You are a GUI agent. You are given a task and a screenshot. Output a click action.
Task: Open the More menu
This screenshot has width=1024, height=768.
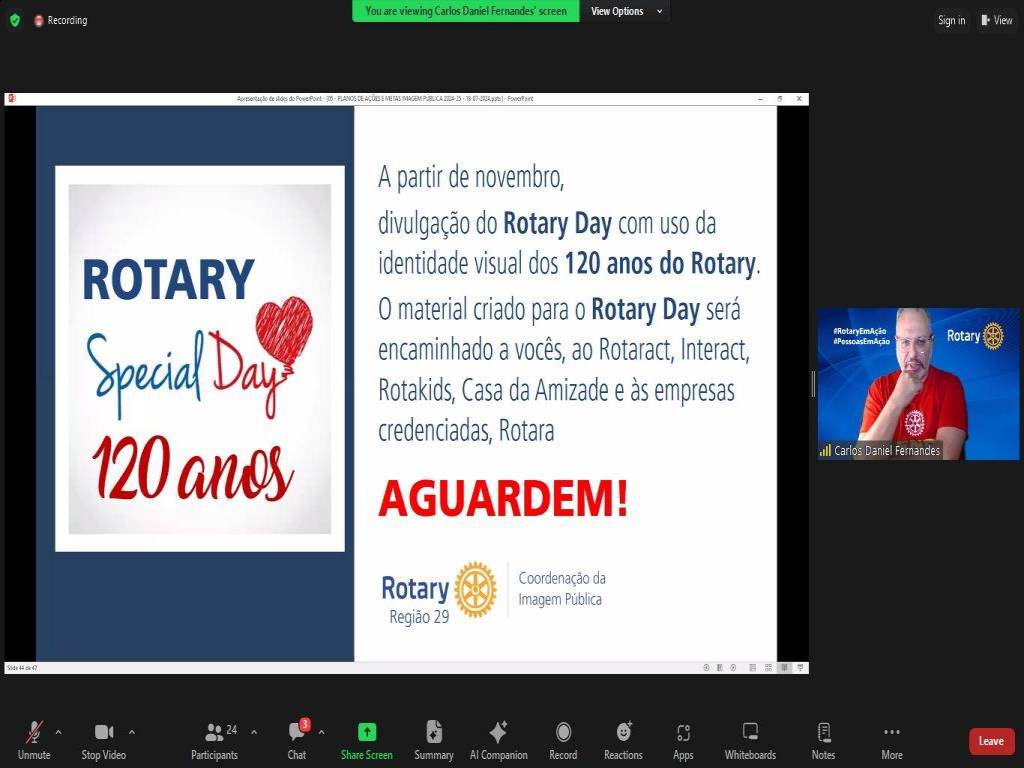tap(892, 740)
